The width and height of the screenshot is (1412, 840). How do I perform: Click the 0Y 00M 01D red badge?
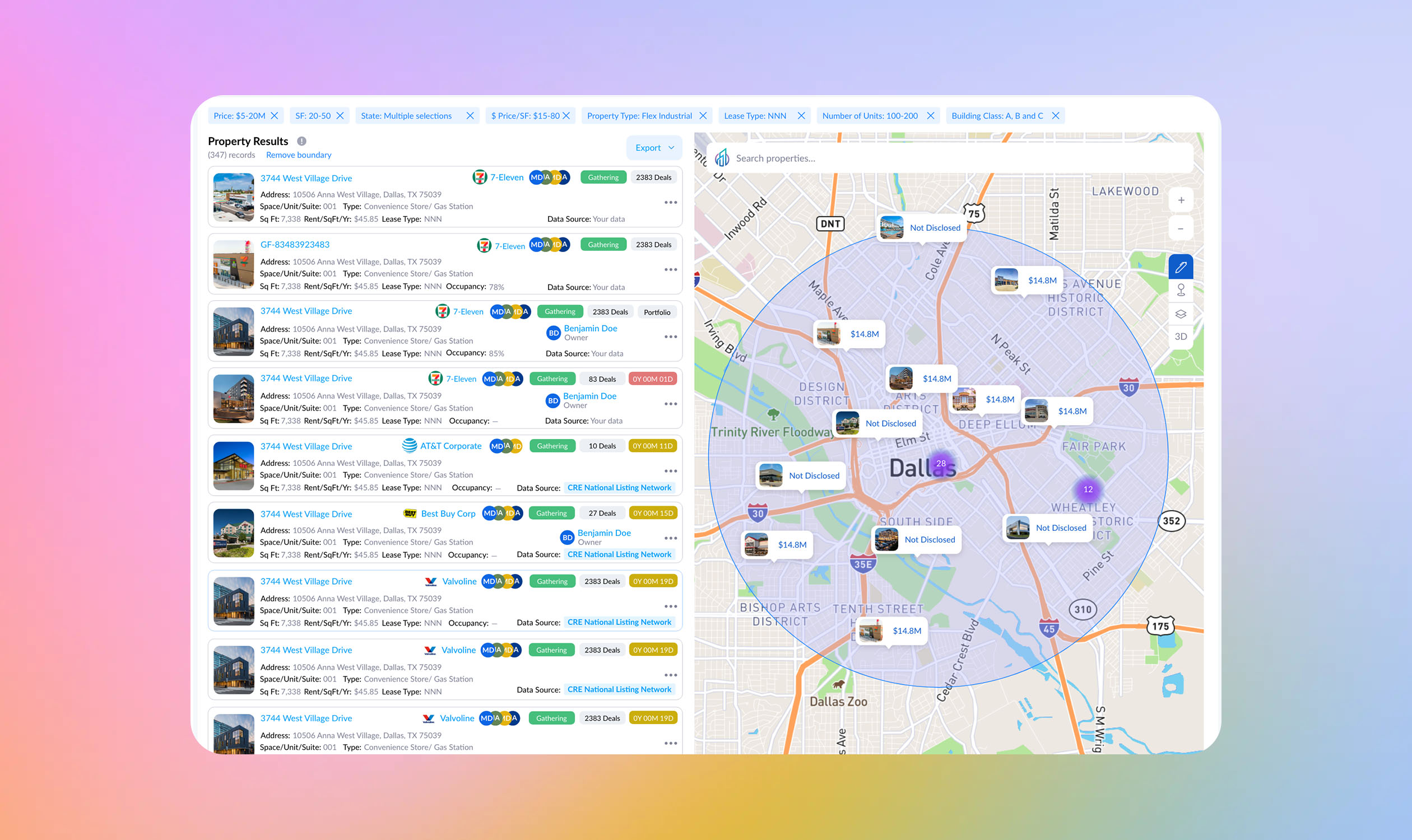click(x=652, y=379)
